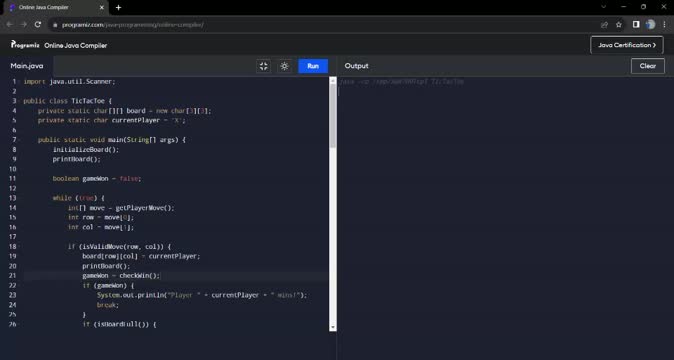Viewport: 674px width, 360px height.
Task: Open browser three-dot menu
Action: point(665,24)
